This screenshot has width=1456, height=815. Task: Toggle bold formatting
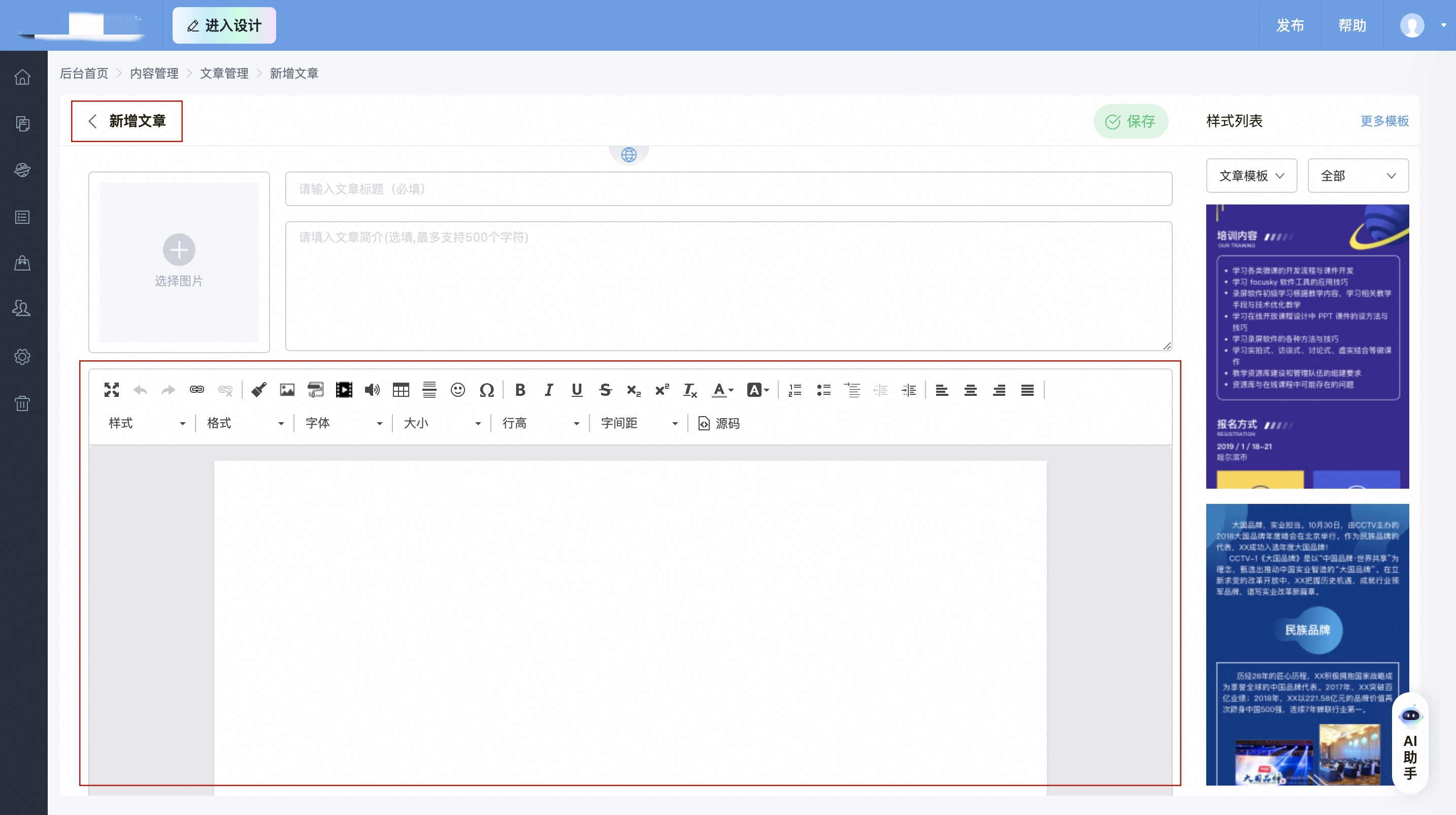click(x=520, y=390)
